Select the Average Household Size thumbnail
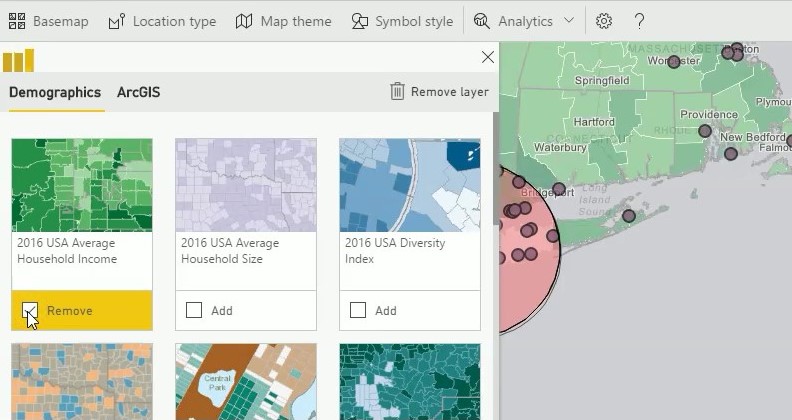This screenshot has height=420, width=792. [246, 185]
